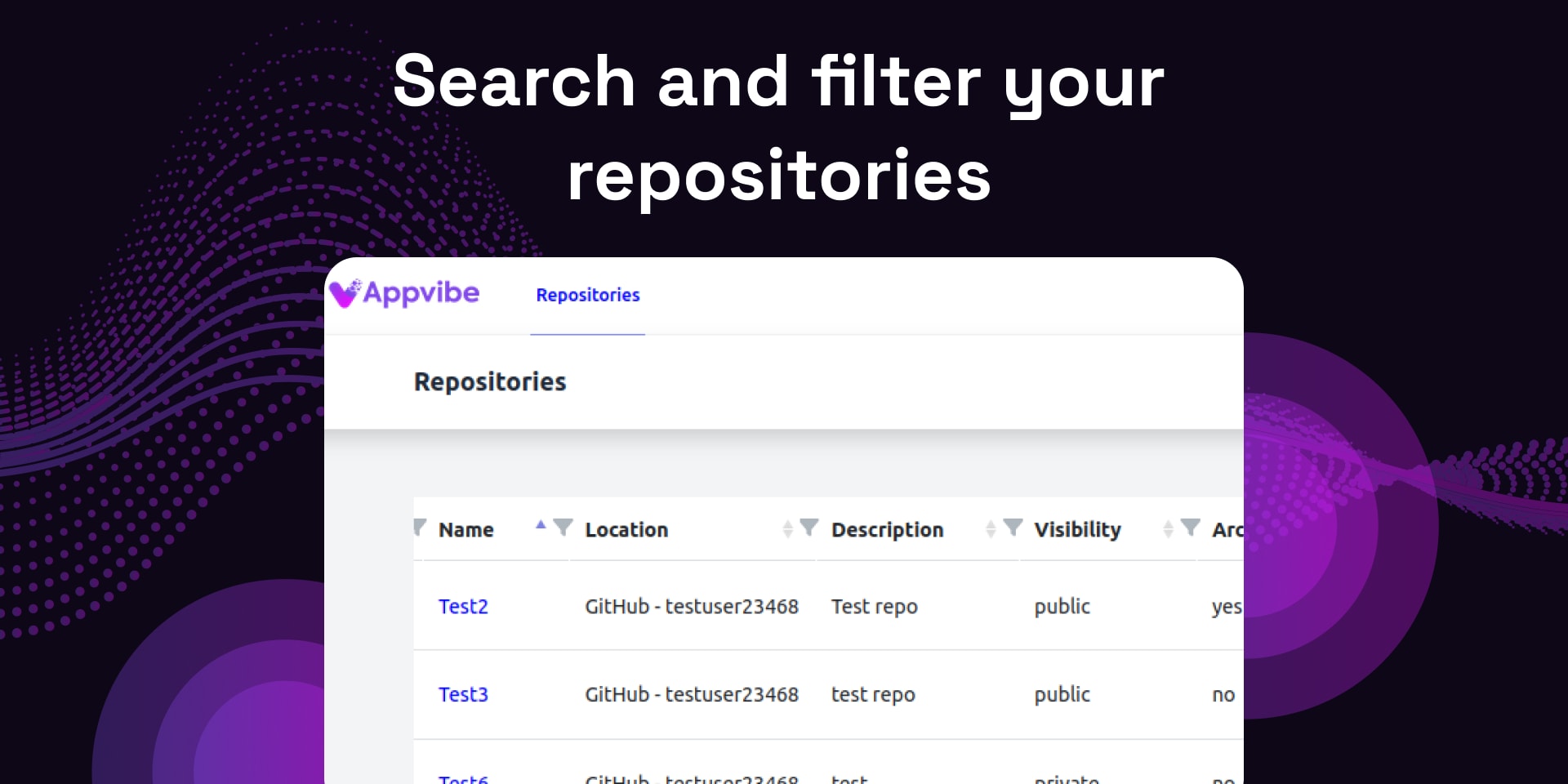
Task: Open the Location column filter
Action: pos(808,528)
